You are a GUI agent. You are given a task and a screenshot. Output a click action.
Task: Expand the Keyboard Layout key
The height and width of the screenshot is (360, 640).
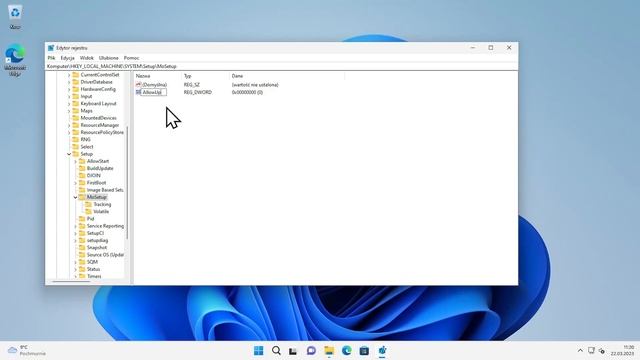(69, 104)
